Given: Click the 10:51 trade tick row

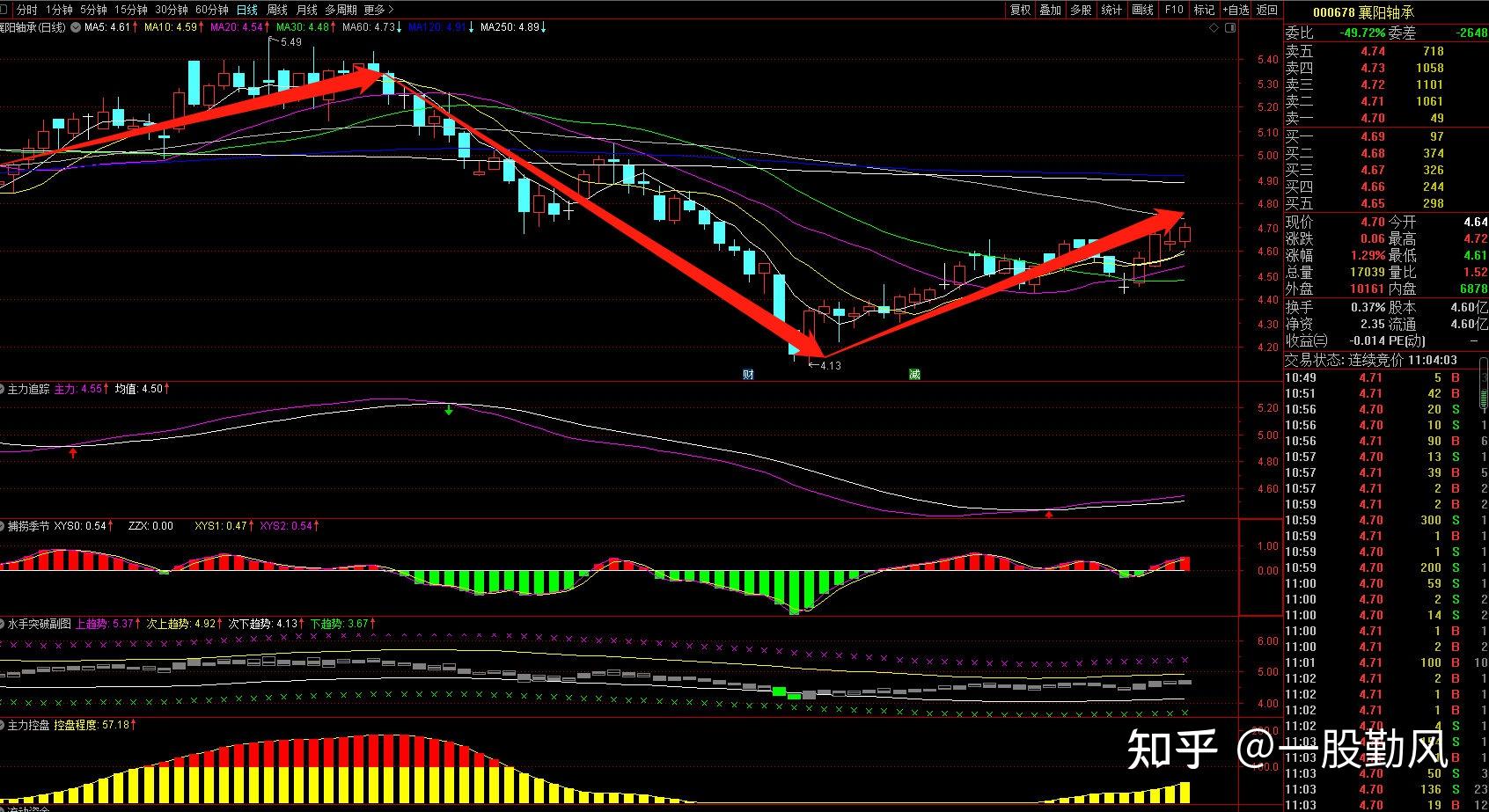Looking at the screenshot, I should point(1386,393).
